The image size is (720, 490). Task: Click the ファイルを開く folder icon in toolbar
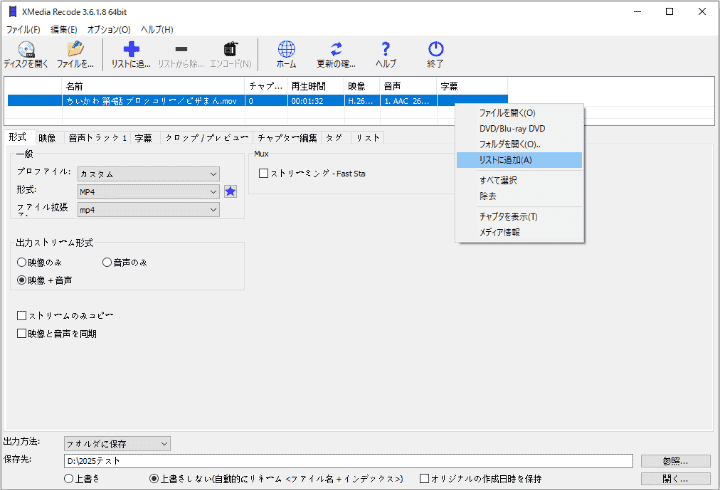pos(75,49)
